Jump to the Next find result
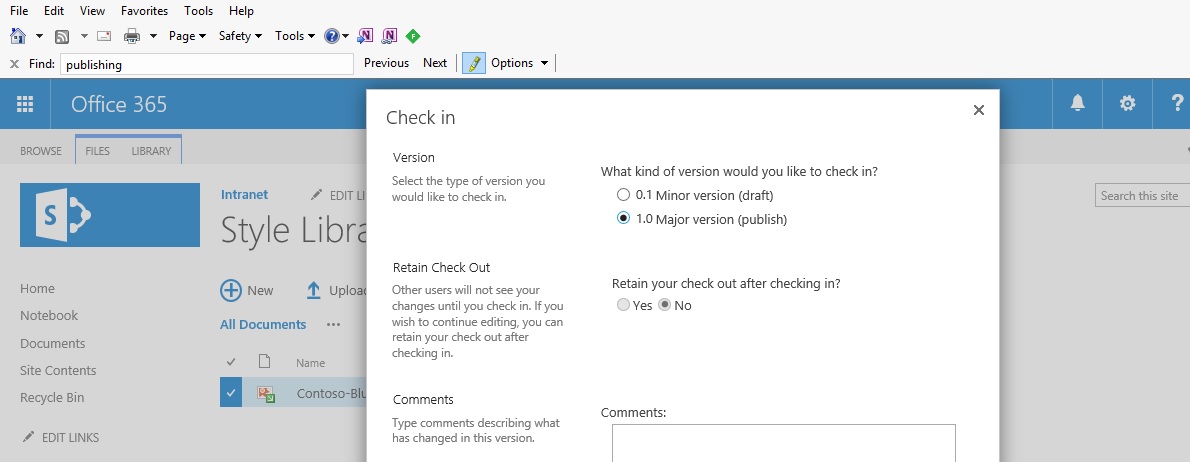Image resolution: width=1190 pixels, height=462 pixels. pos(435,63)
